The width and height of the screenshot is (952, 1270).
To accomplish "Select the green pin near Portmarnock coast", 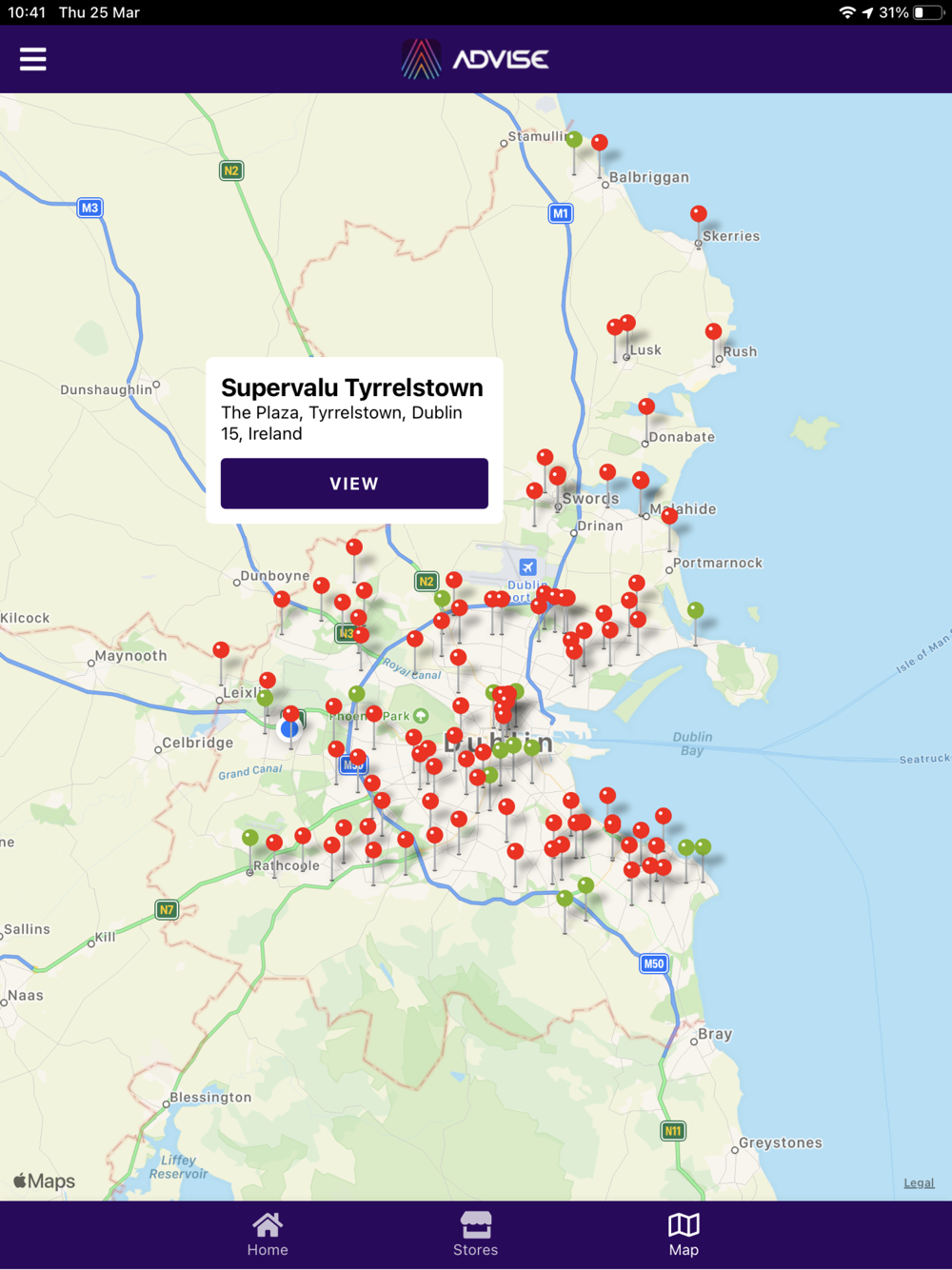I will click(x=696, y=610).
